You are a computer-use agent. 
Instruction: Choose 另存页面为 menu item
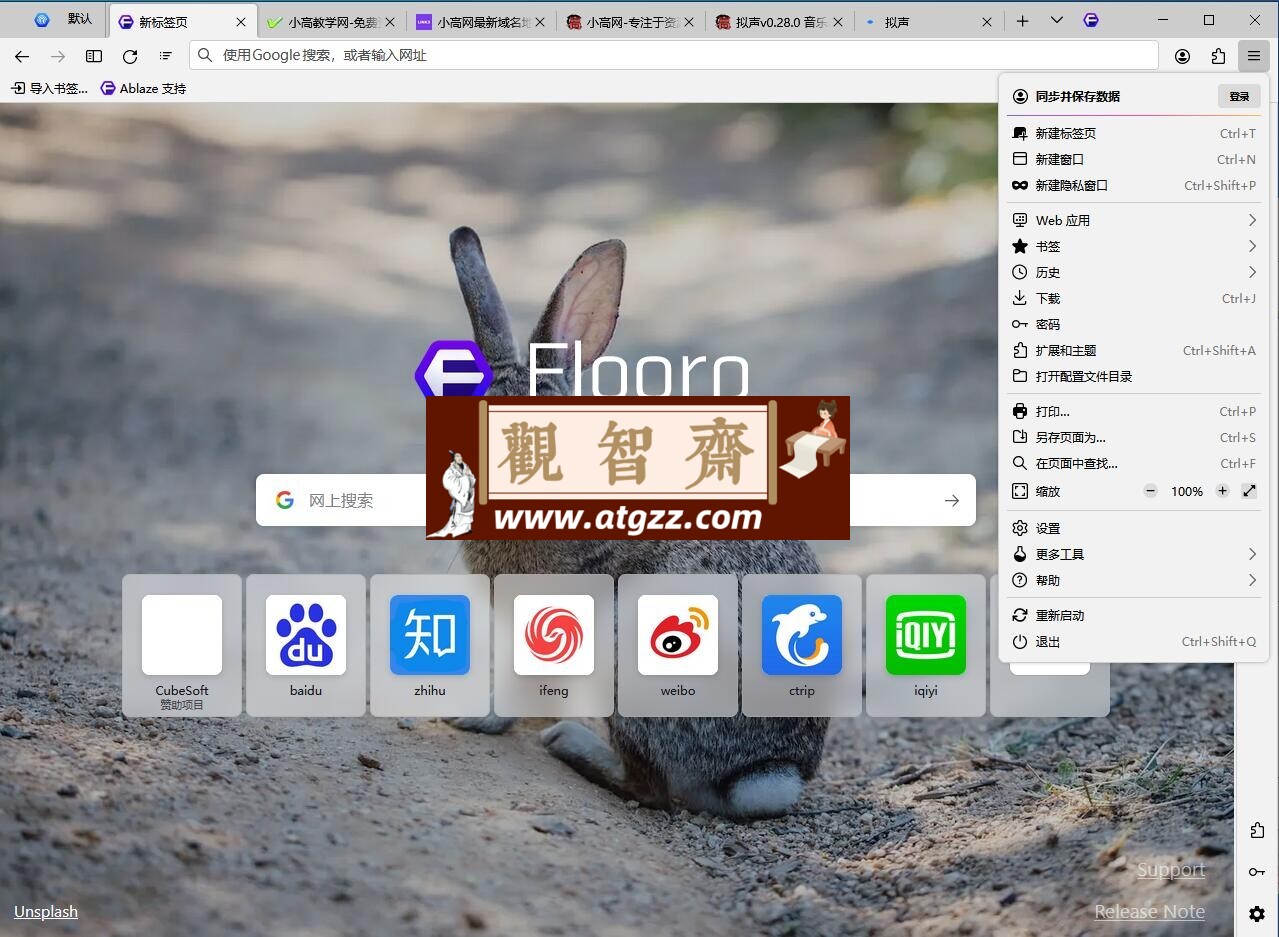pyautogui.click(x=1134, y=437)
